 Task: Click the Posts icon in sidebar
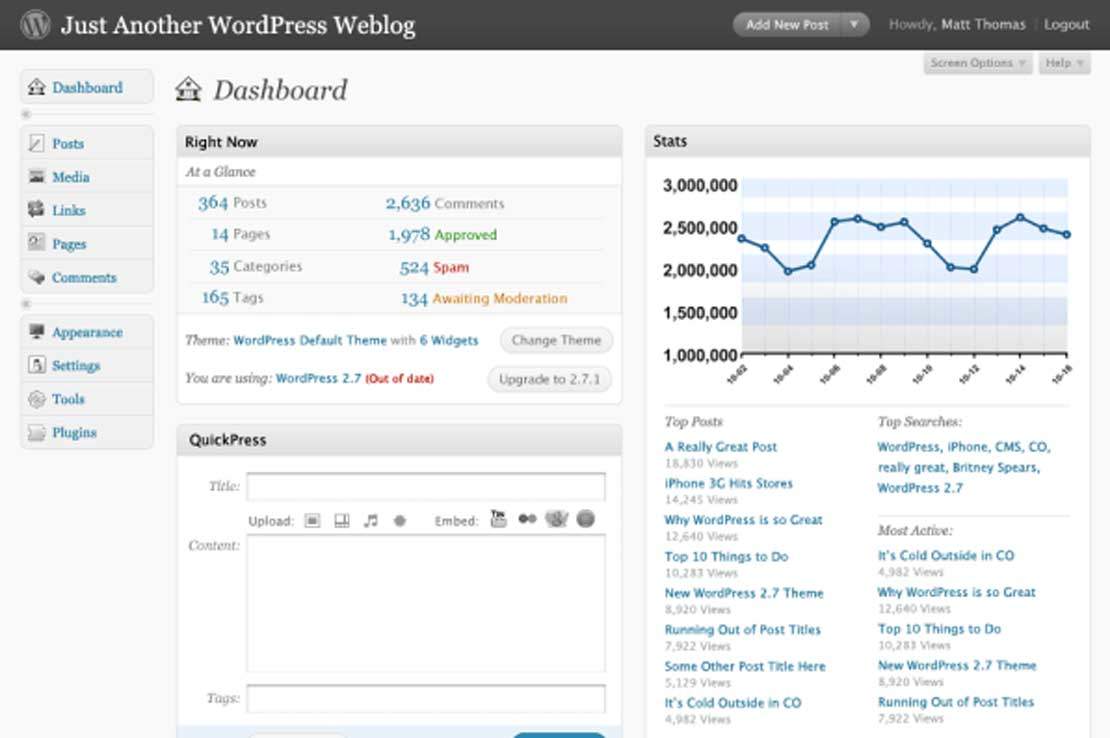pos(36,143)
